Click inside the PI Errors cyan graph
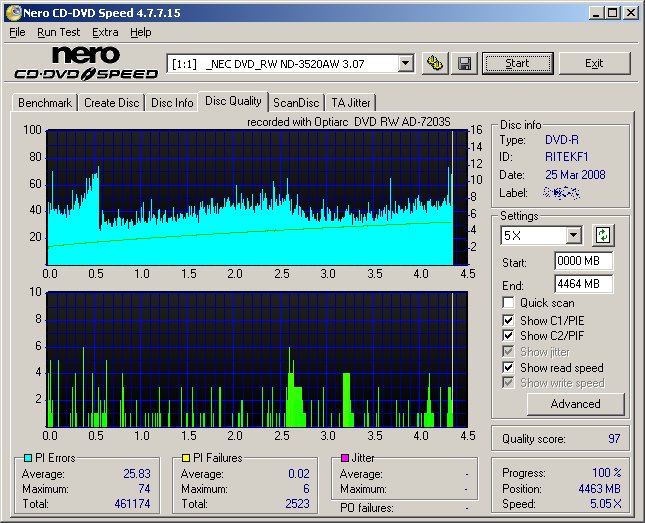Image resolution: width=645 pixels, height=523 pixels. pyautogui.click(x=258, y=198)
